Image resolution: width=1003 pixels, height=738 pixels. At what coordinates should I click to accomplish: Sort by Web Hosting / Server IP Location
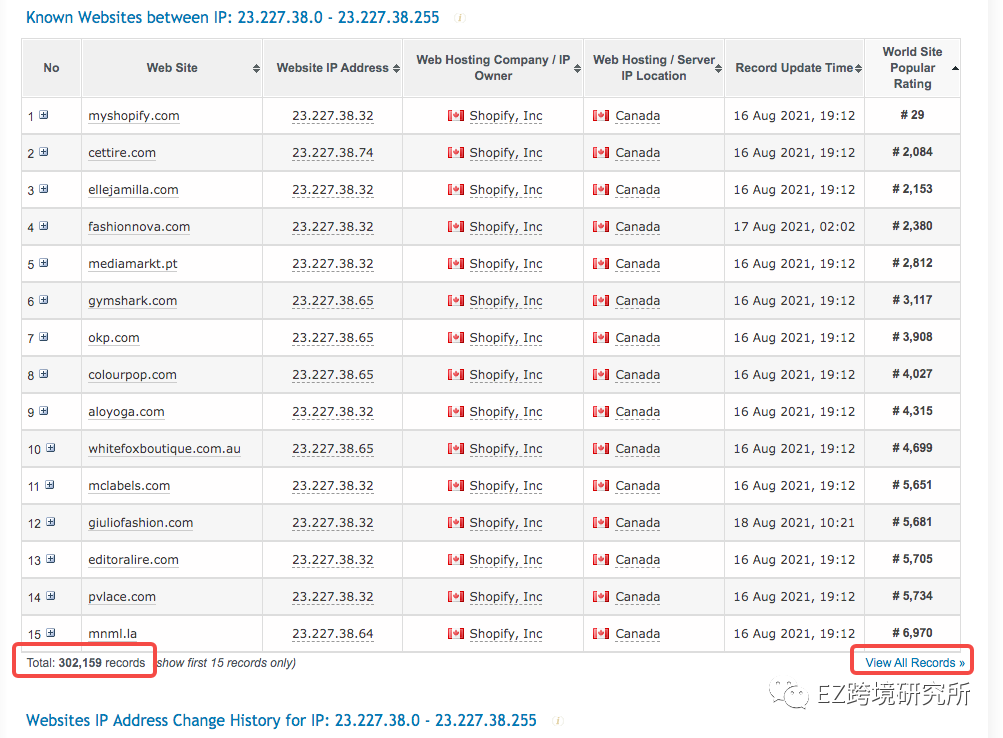pos(718,68)
